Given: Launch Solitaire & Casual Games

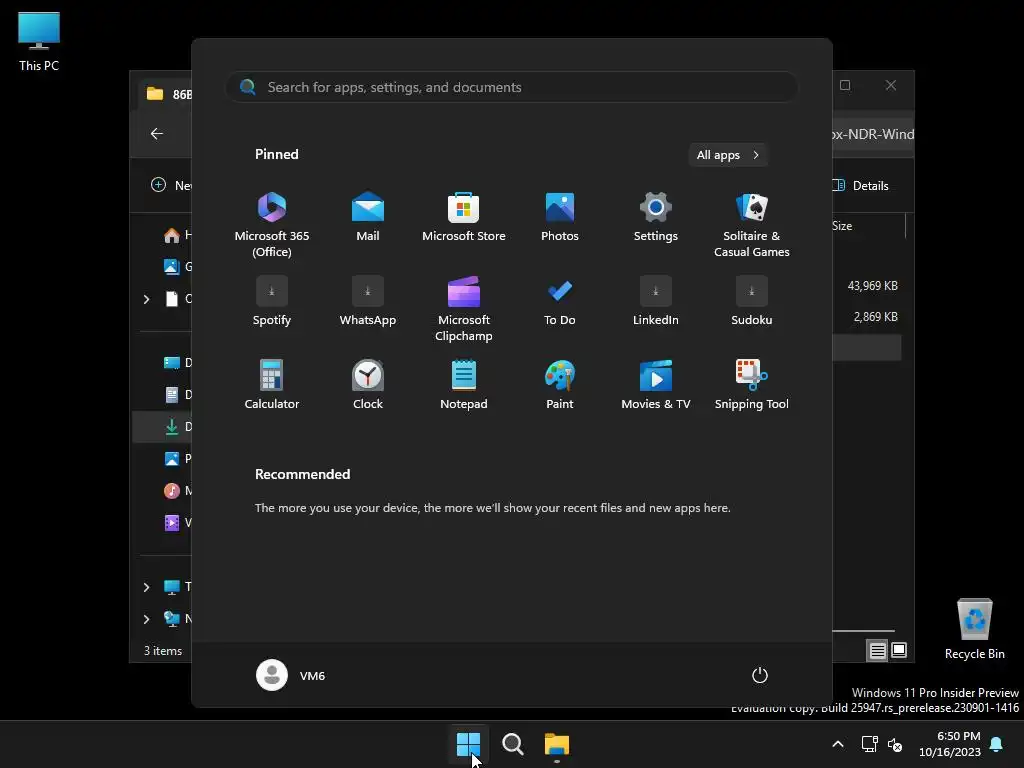Looking at the screenshot, I should pos(752,225).
